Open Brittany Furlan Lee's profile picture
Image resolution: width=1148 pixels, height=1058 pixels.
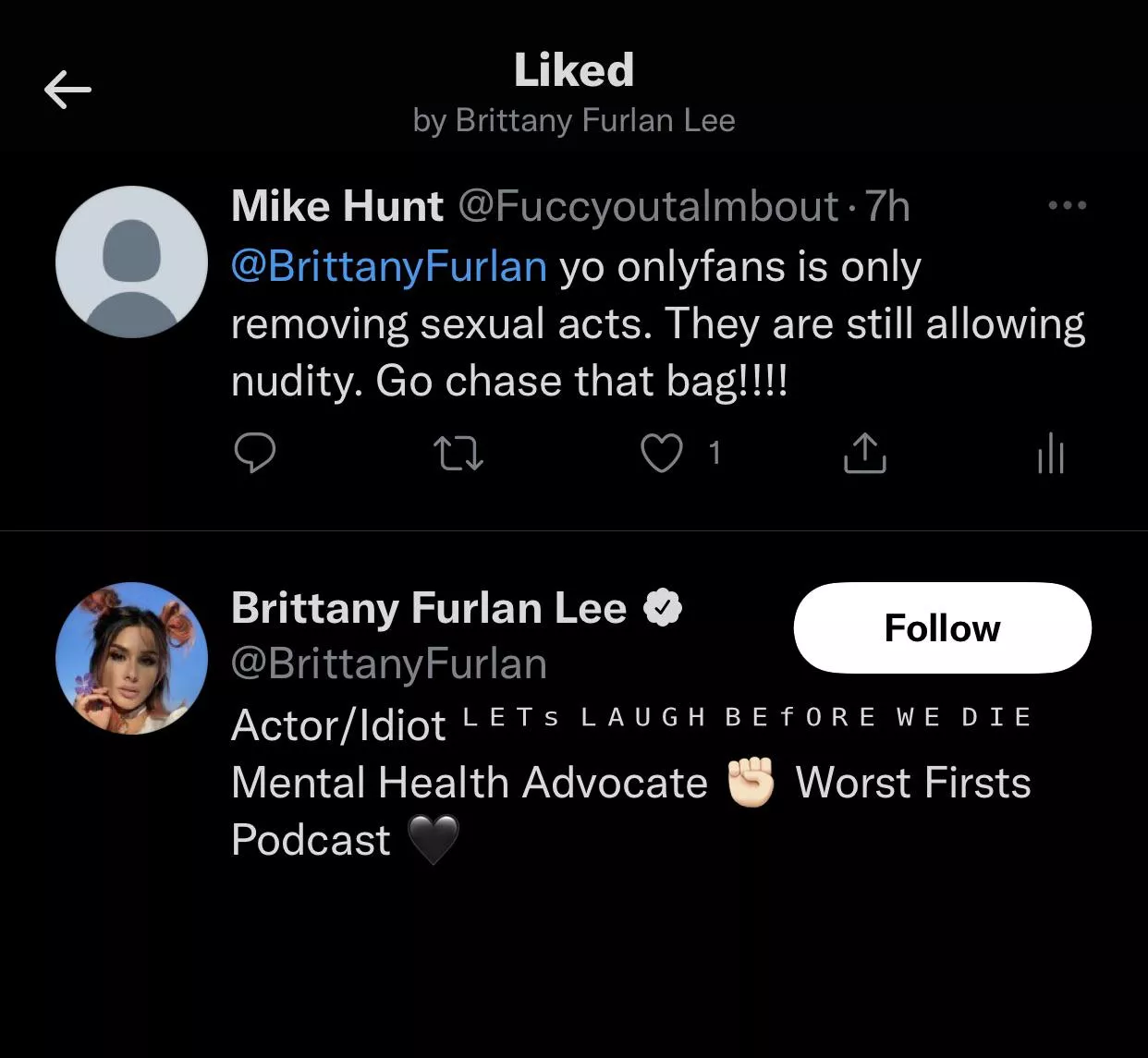click(131, 658)
